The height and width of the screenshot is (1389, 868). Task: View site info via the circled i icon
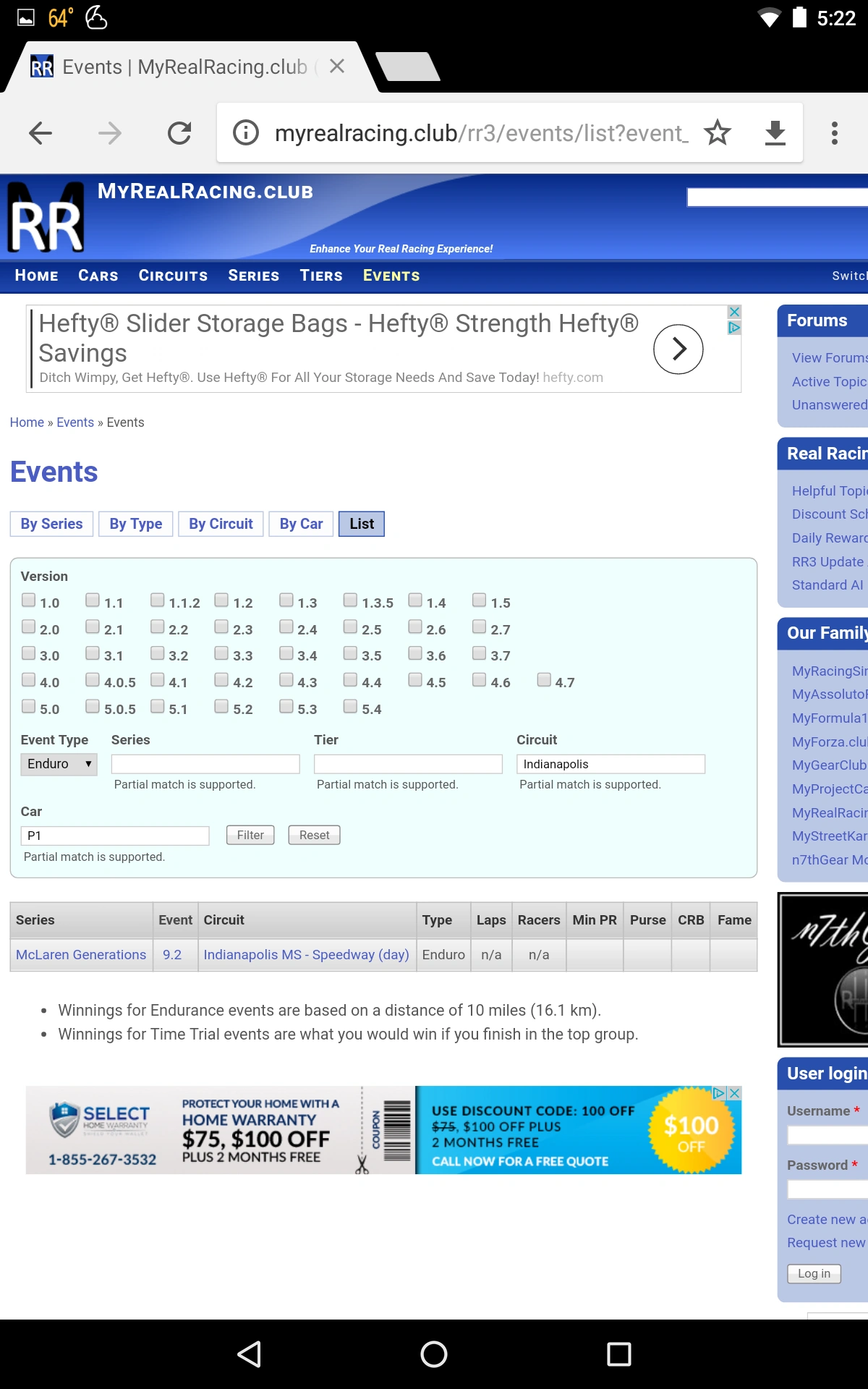(246, 133)
